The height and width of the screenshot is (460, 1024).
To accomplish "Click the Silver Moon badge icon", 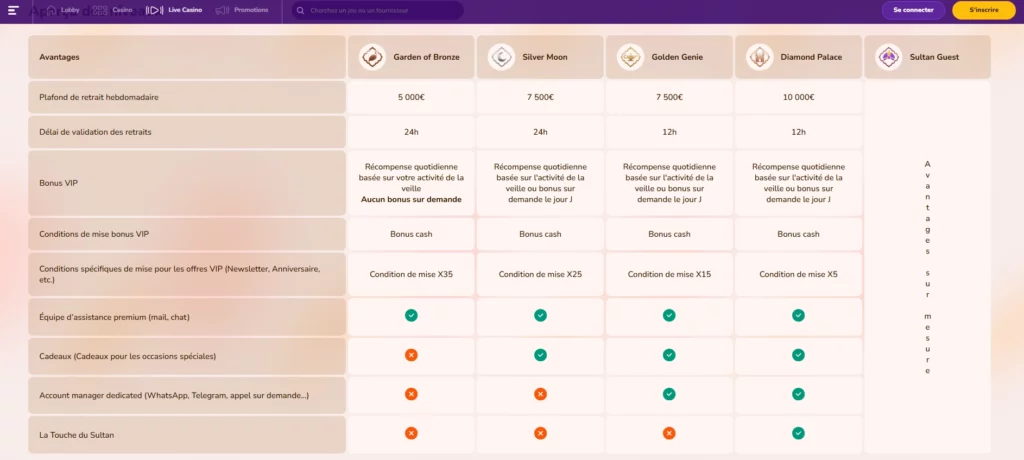I will 501,57.
